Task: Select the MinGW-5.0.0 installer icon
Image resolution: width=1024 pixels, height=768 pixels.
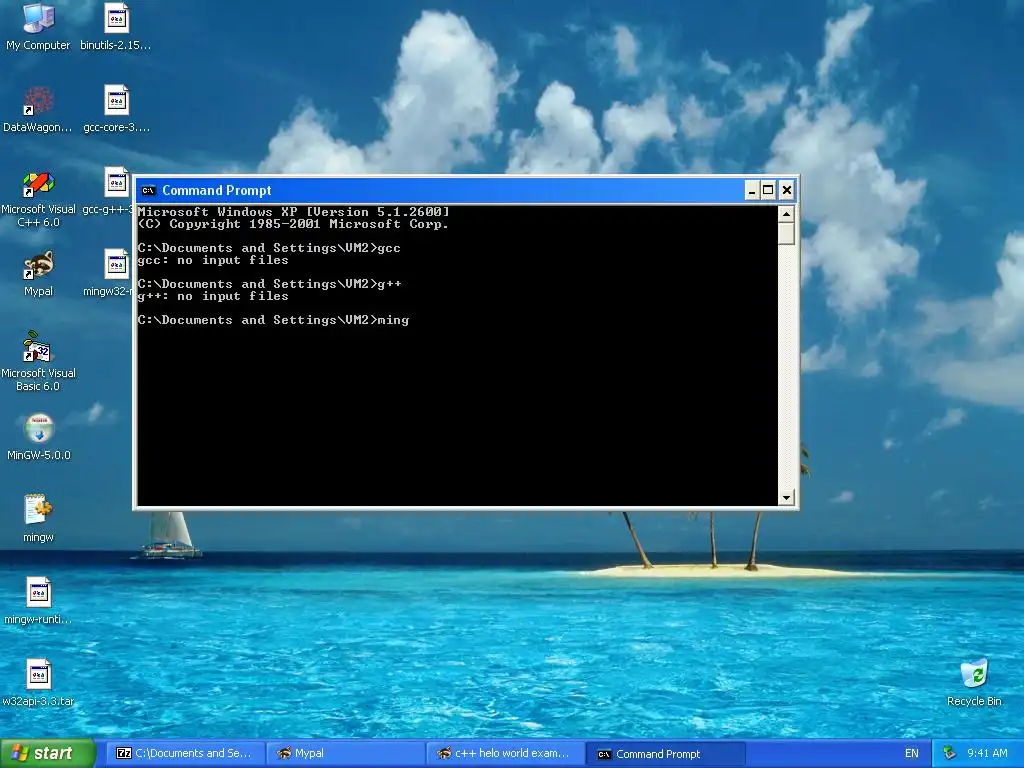Action: click(39, 429)
